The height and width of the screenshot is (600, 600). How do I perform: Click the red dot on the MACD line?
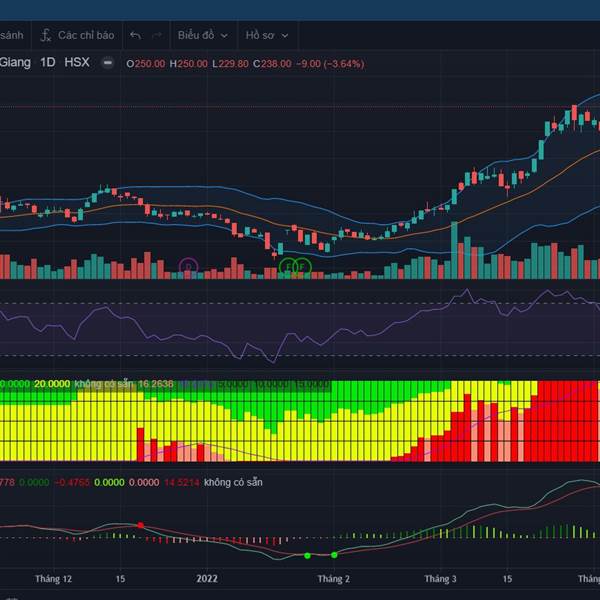click(140, 525)
